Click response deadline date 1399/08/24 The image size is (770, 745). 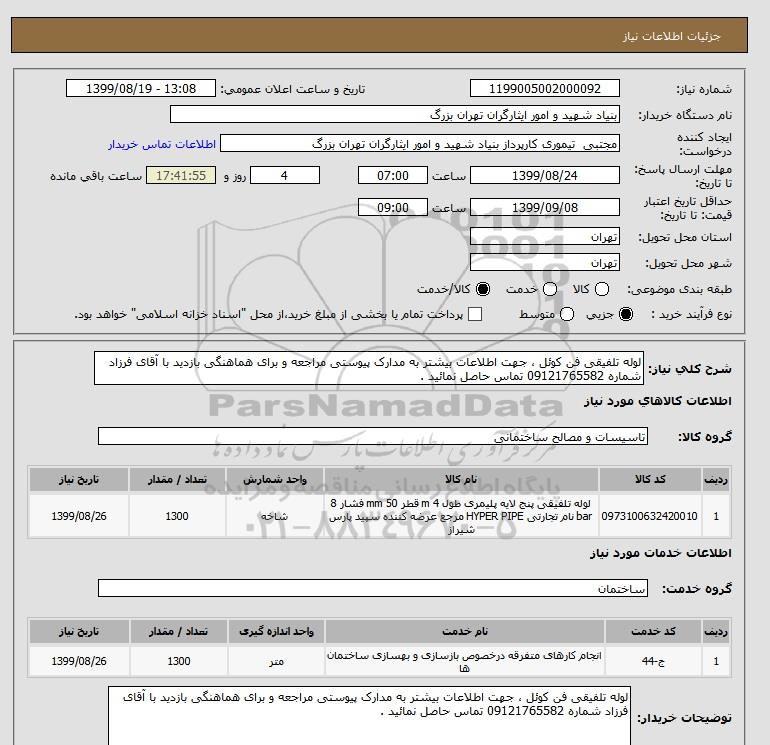tap(545, 175)
